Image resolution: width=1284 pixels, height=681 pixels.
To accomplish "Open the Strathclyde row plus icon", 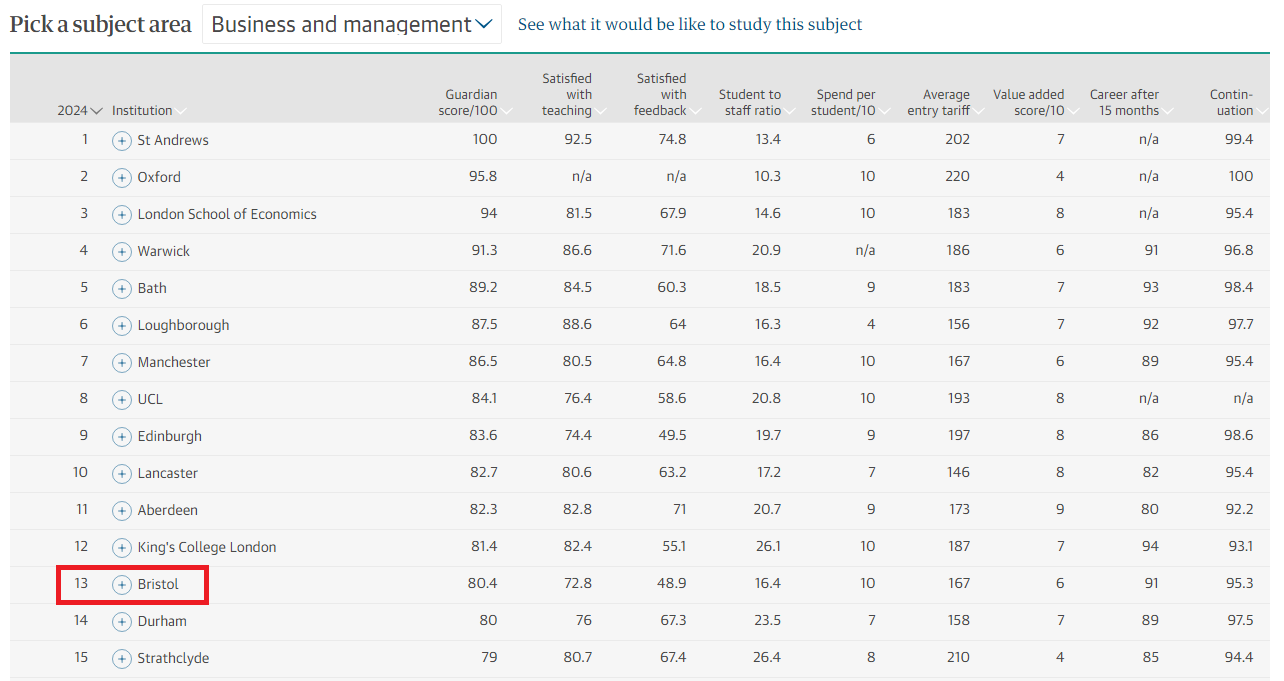I will point(121,659).
